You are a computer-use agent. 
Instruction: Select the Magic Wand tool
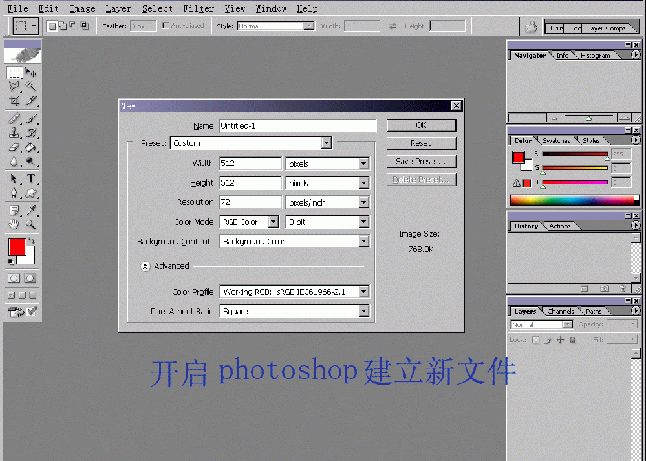pyautogui.click(x=30, y=86)
